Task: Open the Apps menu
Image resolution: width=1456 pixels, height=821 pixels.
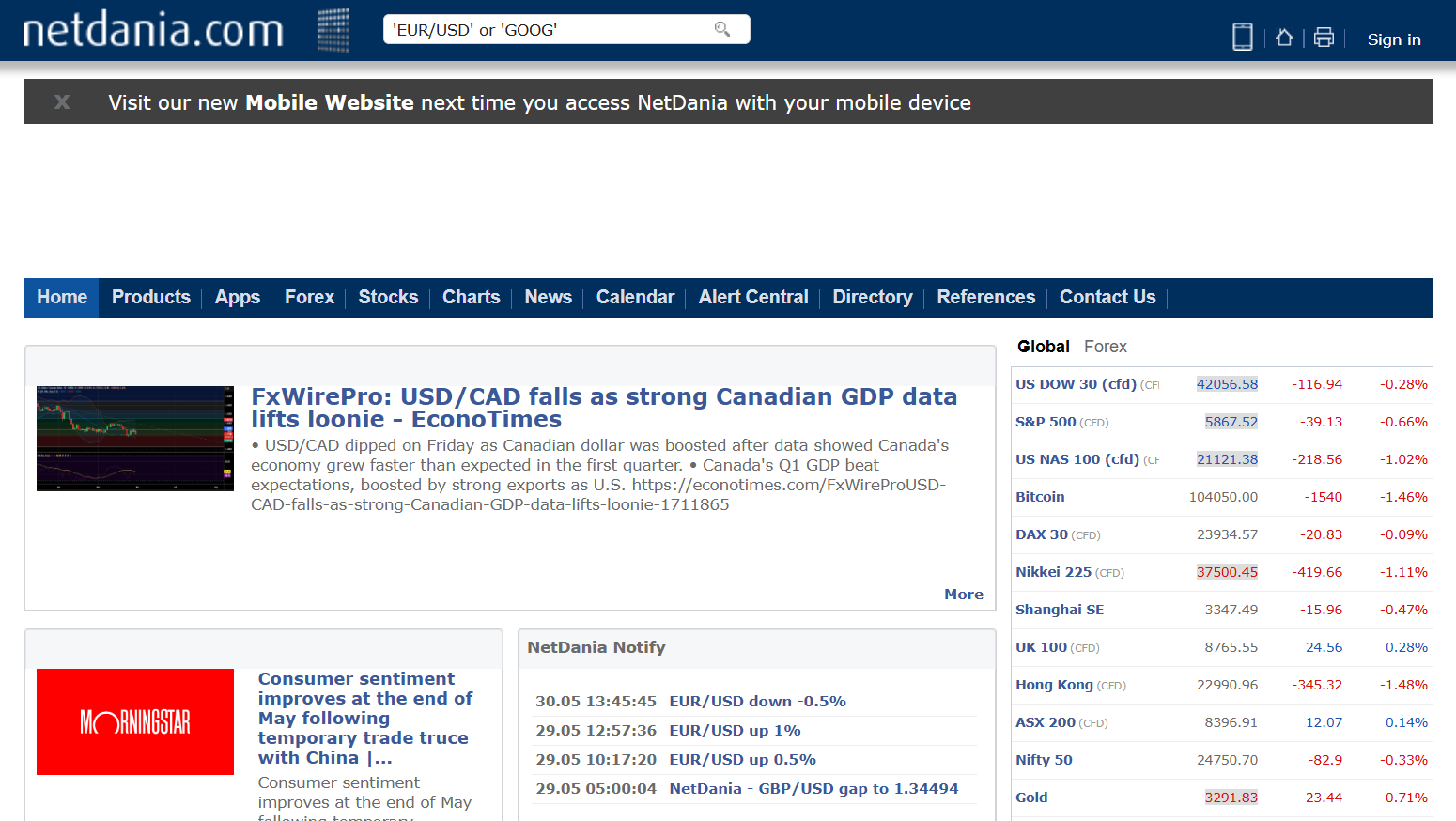Action: pos(238,297)
